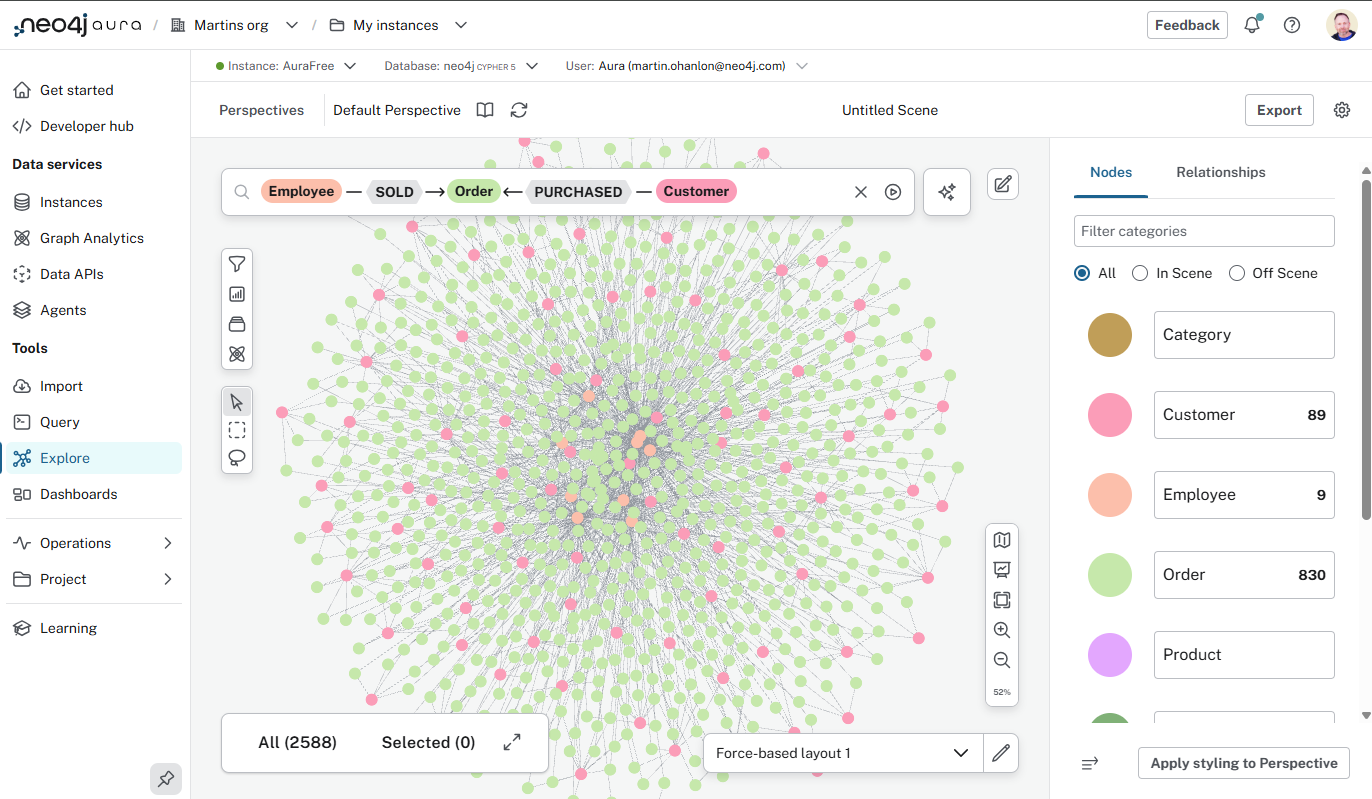
Task: Click Apply styling to Perspective button
Action: click(1243, 763)
